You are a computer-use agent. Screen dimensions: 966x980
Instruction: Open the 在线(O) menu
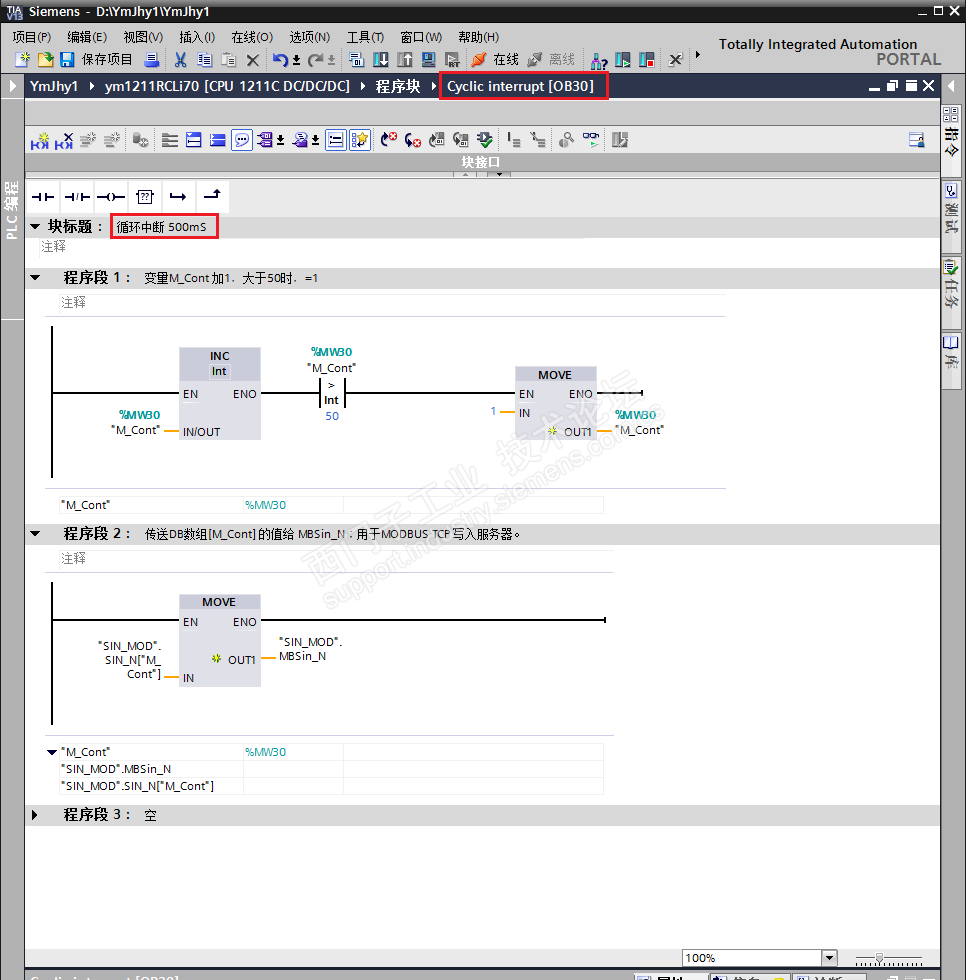tap(252, 37)
